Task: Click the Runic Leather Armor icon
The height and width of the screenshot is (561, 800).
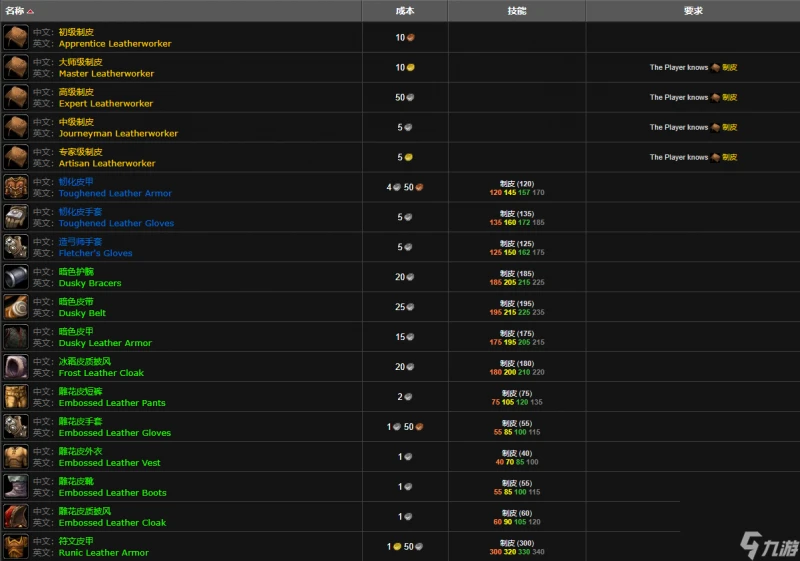Action: tap(16, 547)
